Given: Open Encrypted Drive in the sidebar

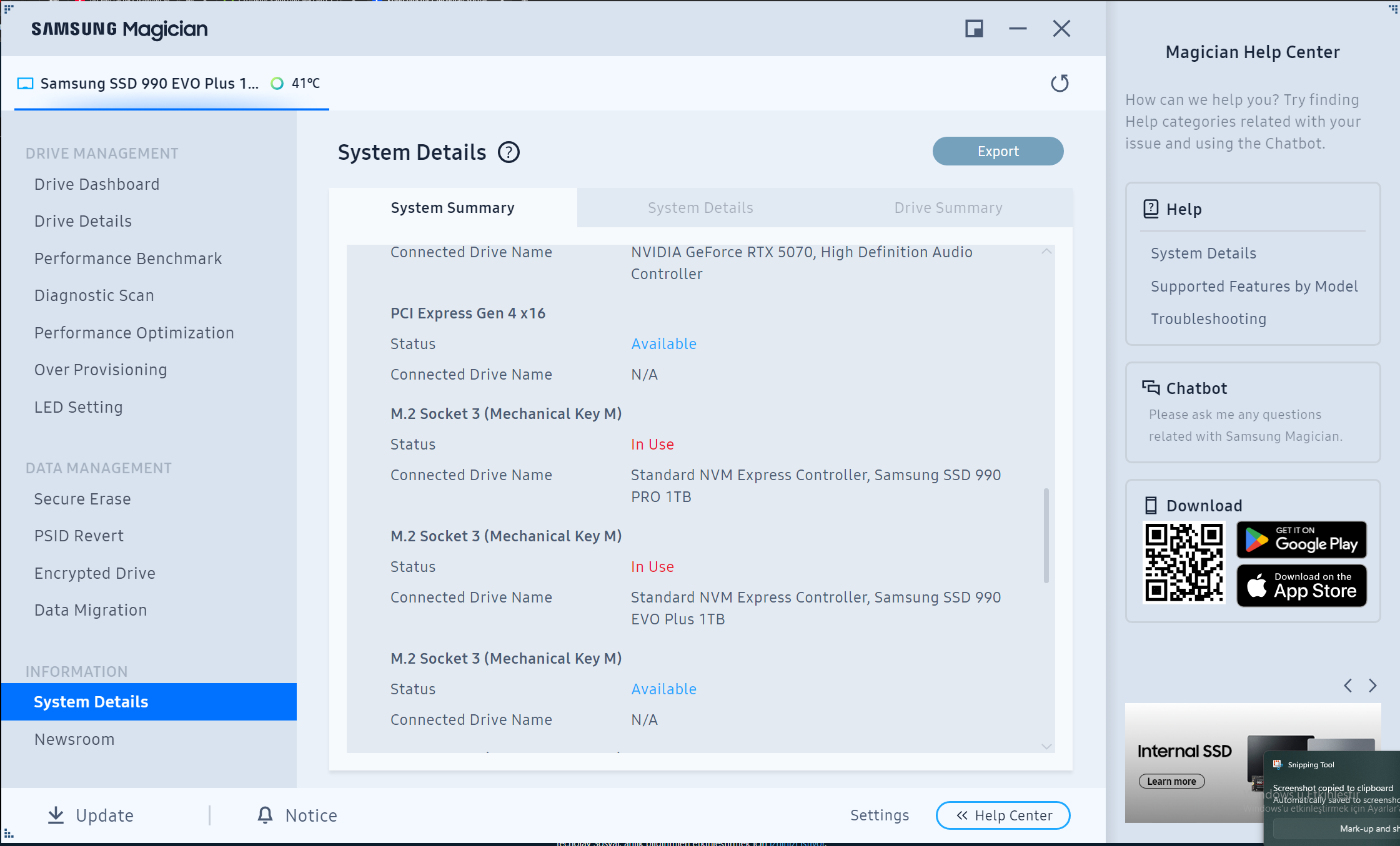Looking at the screenshot, I should click(95, 573).
